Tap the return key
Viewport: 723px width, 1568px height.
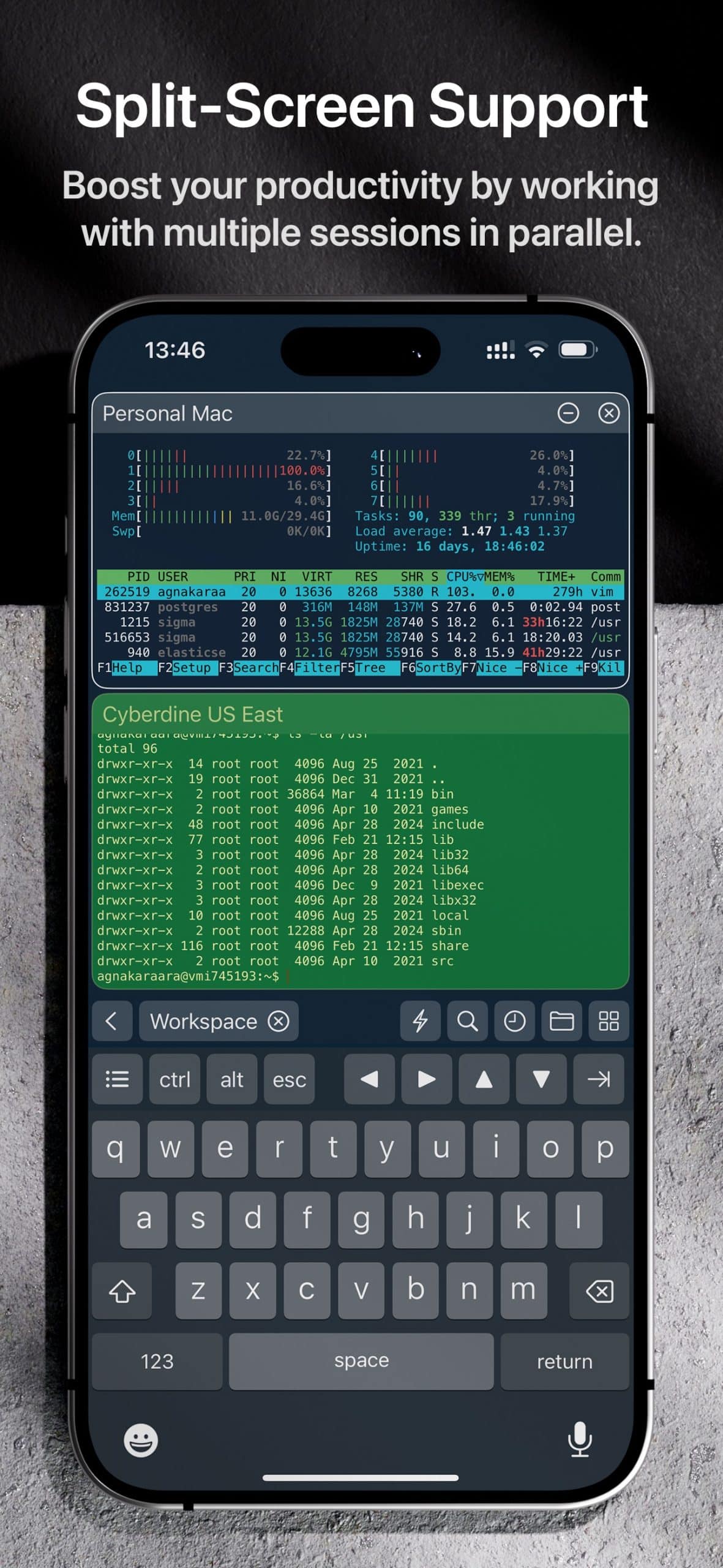pos(564,1362)
